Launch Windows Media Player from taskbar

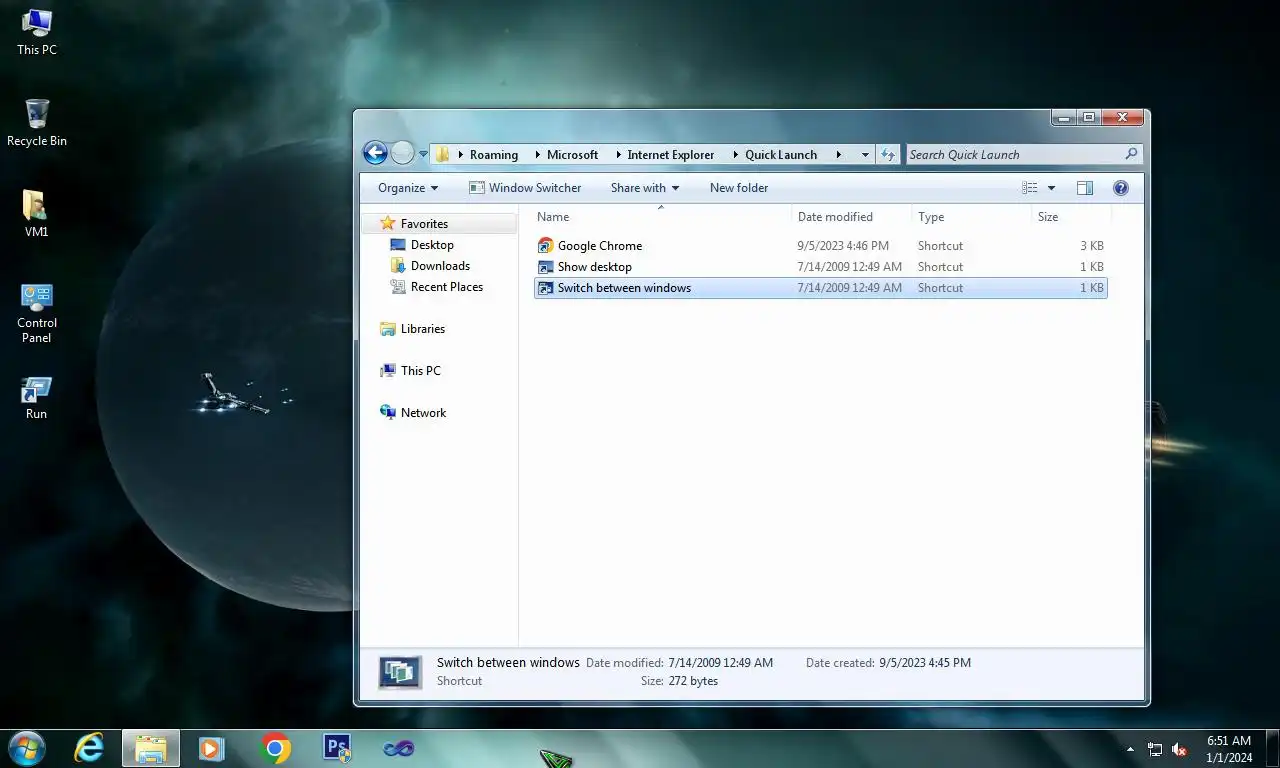pos(211,748)
